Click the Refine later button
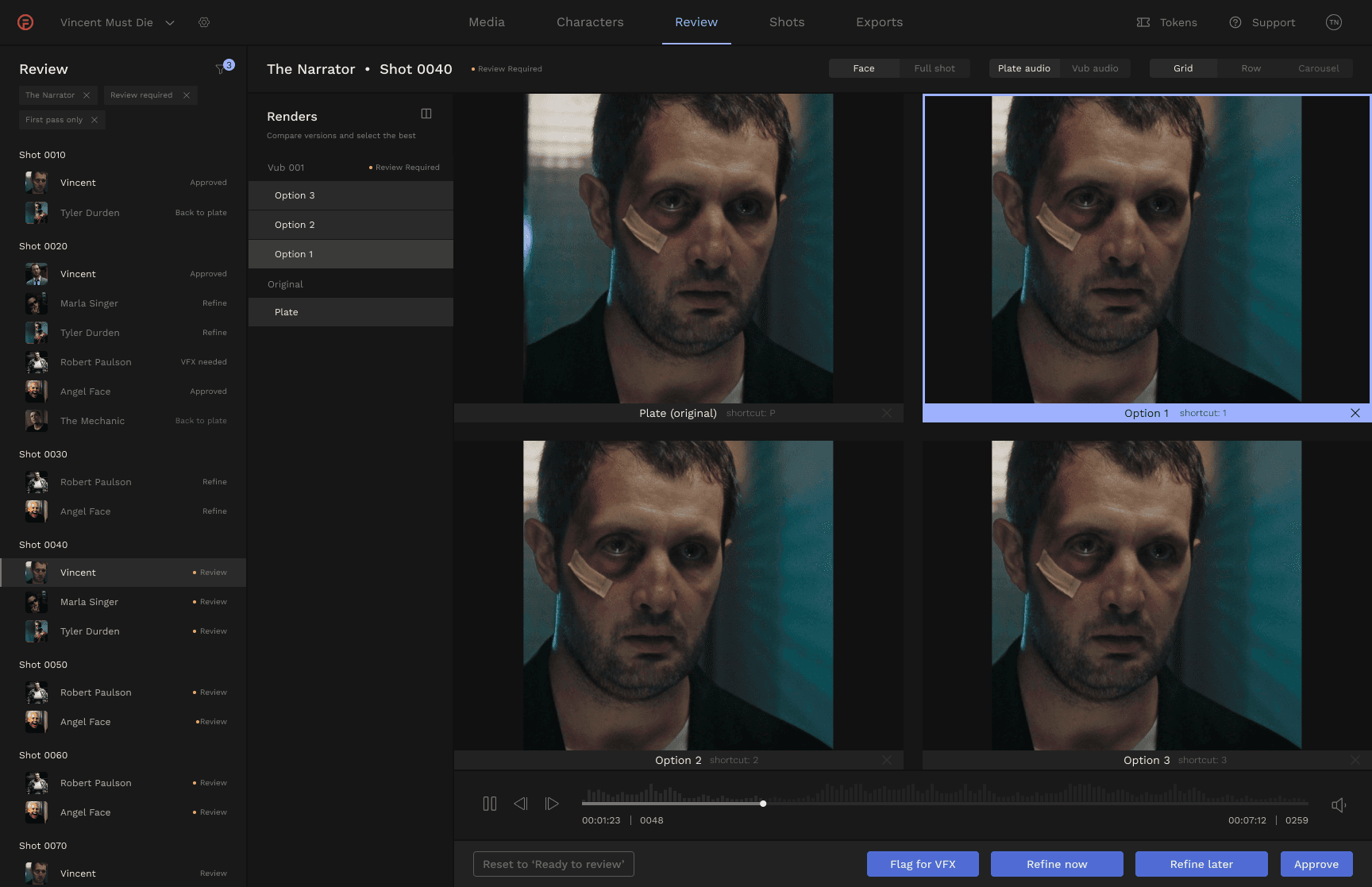1372x887 pixels. tap(1201, 864)
